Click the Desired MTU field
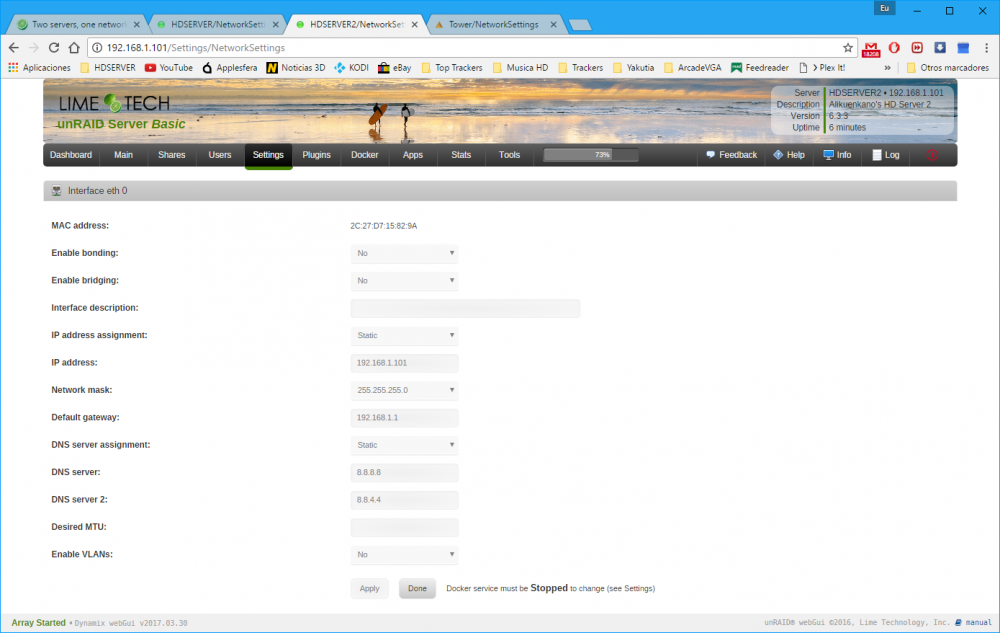This screenshot has width=1000, height=633. click(x=404, y=527)
